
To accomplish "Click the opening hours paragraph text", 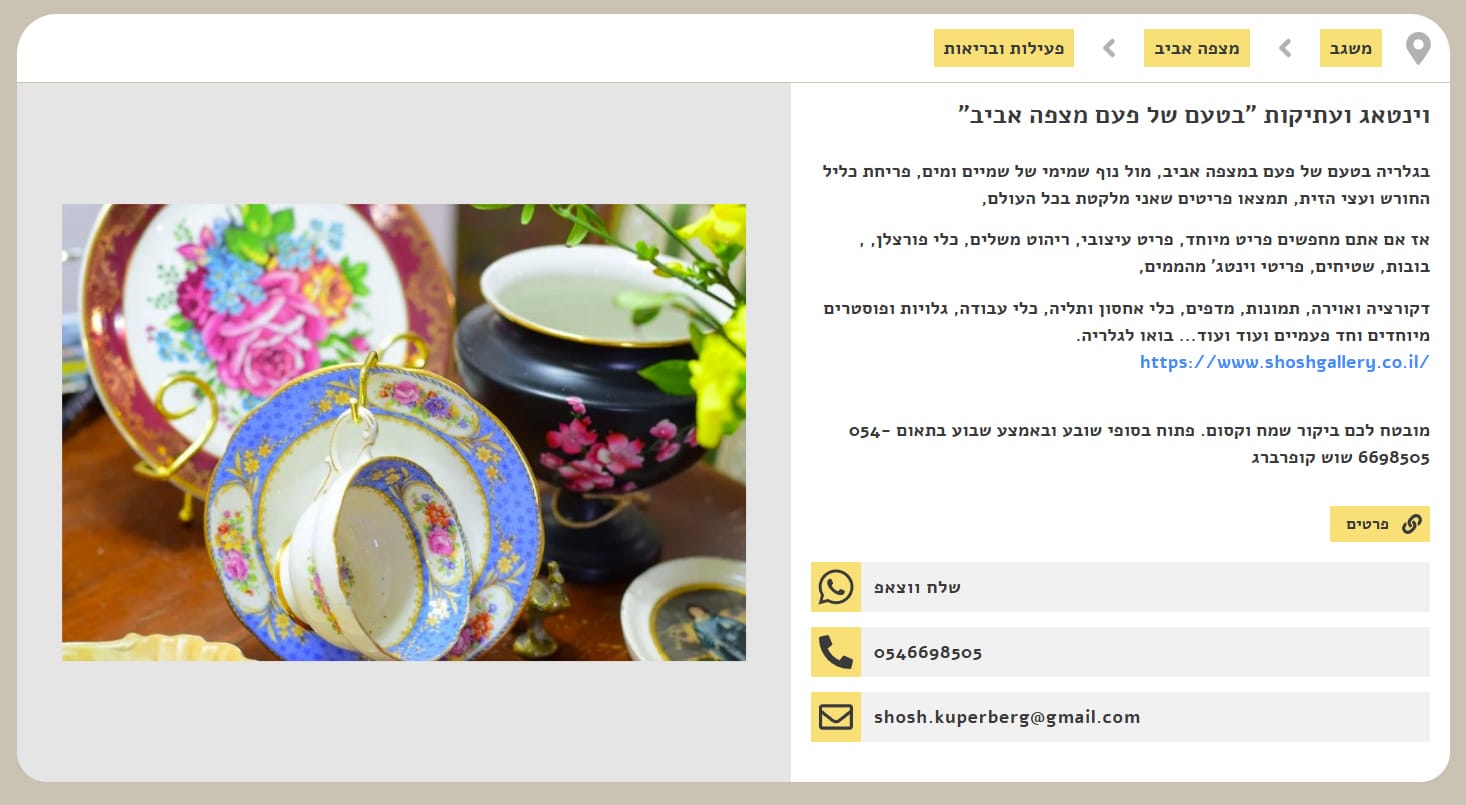I will click(x=1139, y=444).
